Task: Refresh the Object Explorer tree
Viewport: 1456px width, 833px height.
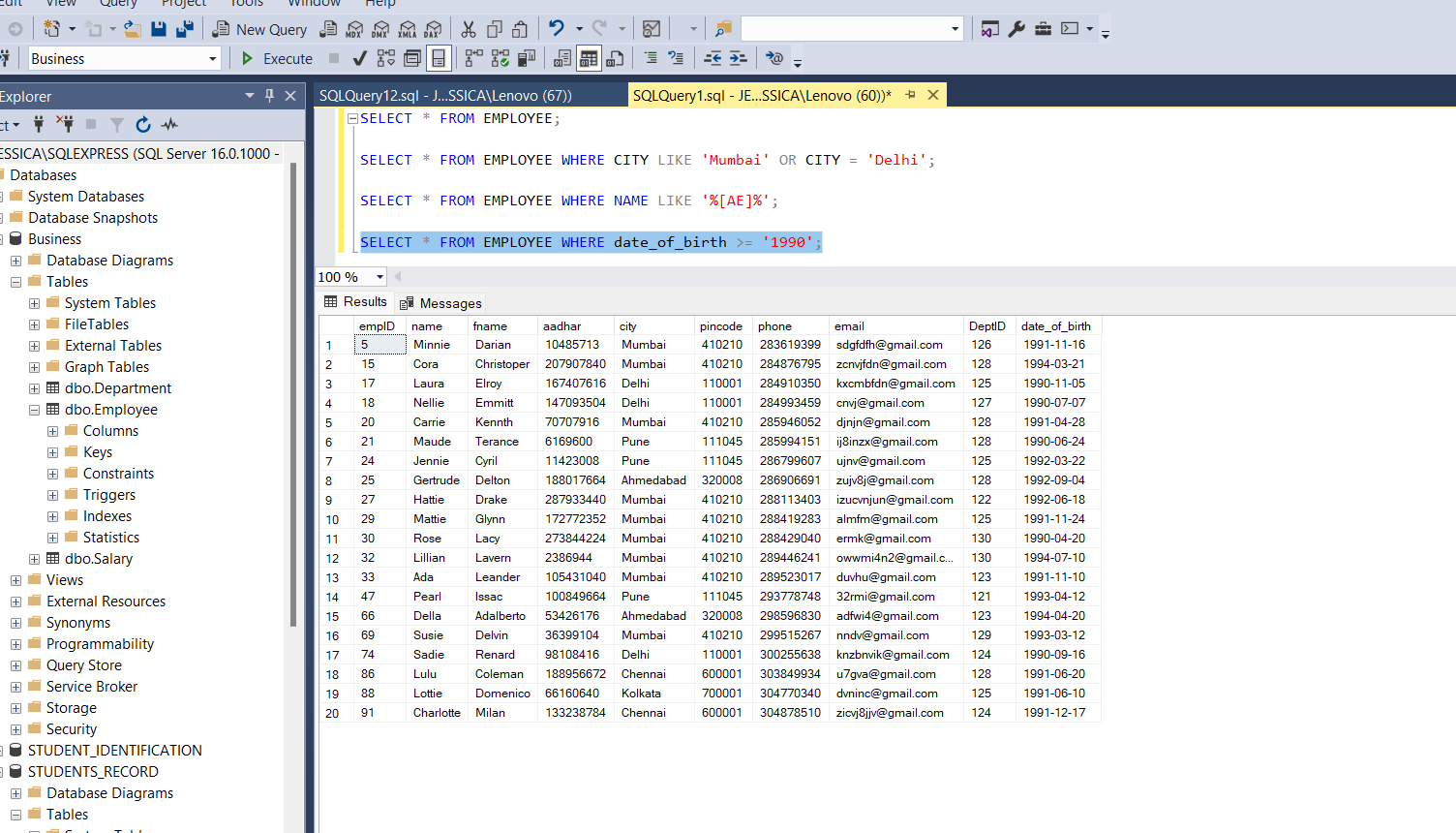Action: (143, 124)
